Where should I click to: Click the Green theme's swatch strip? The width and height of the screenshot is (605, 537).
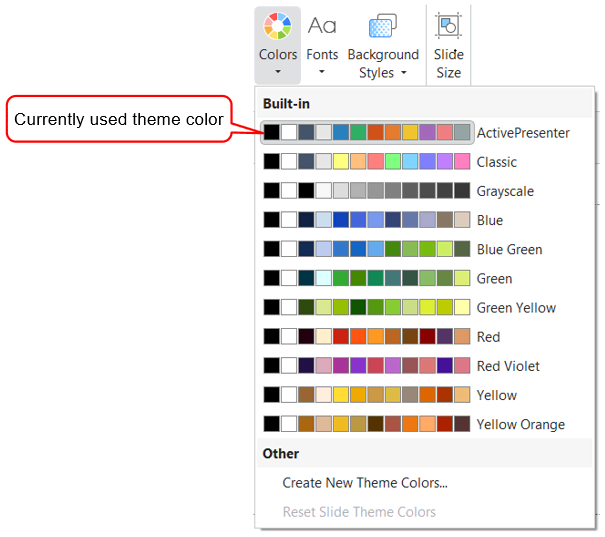click(366, 279)
